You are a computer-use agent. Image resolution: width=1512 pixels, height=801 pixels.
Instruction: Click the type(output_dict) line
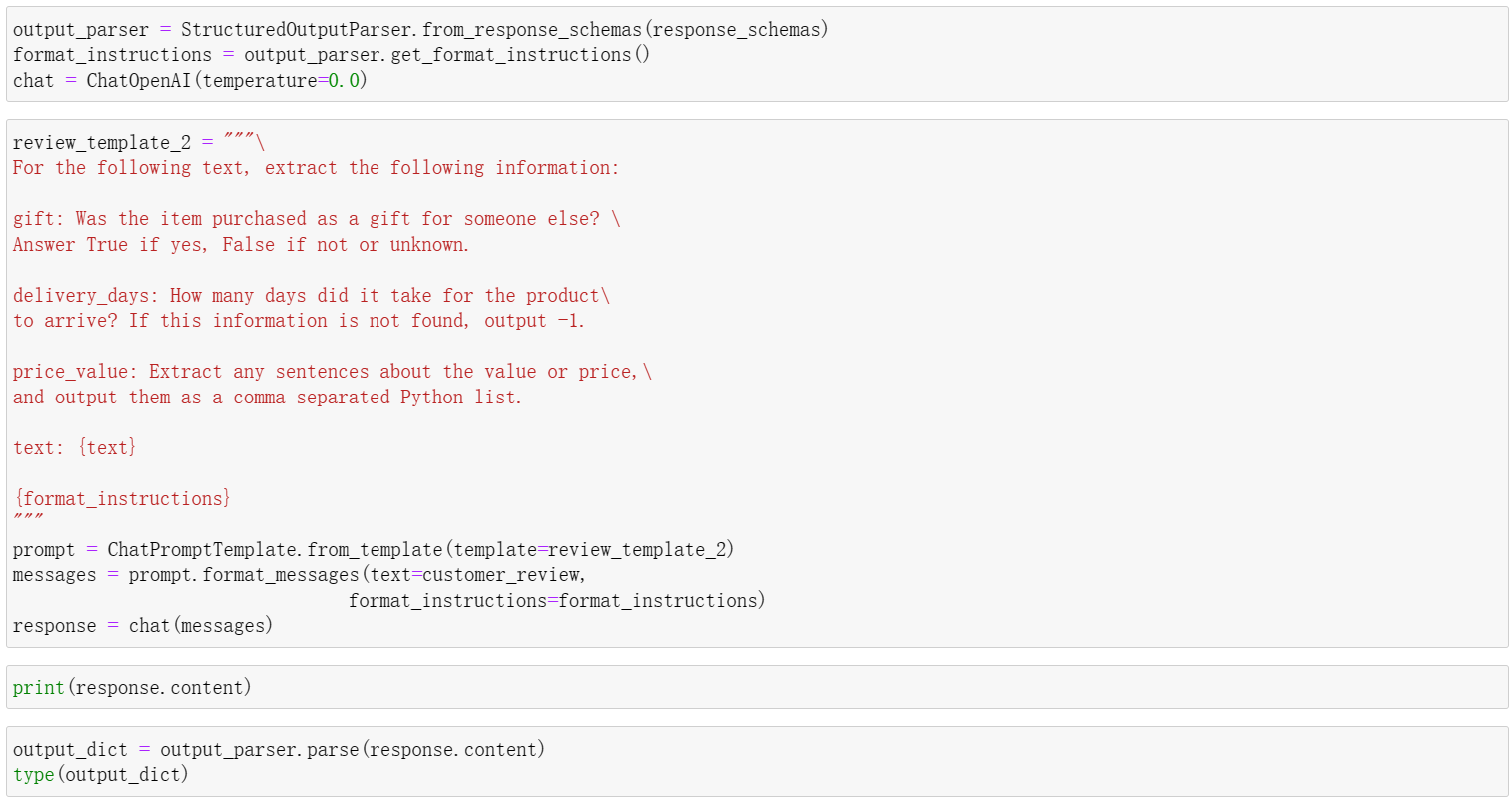[100, 775]
